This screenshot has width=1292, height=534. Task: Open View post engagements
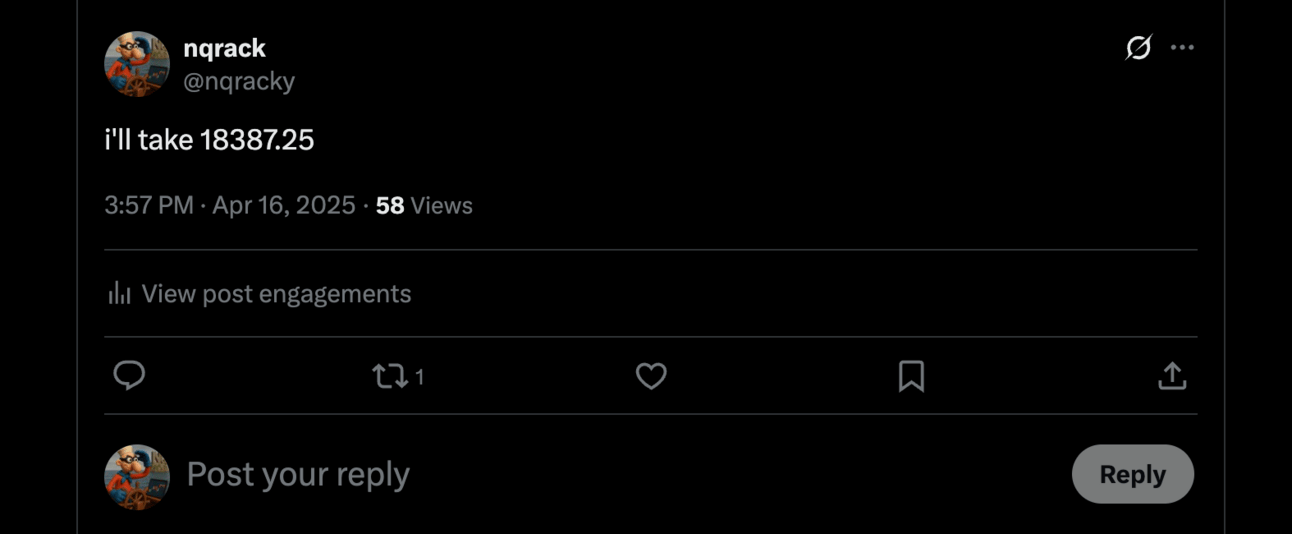tap(276, 294)
